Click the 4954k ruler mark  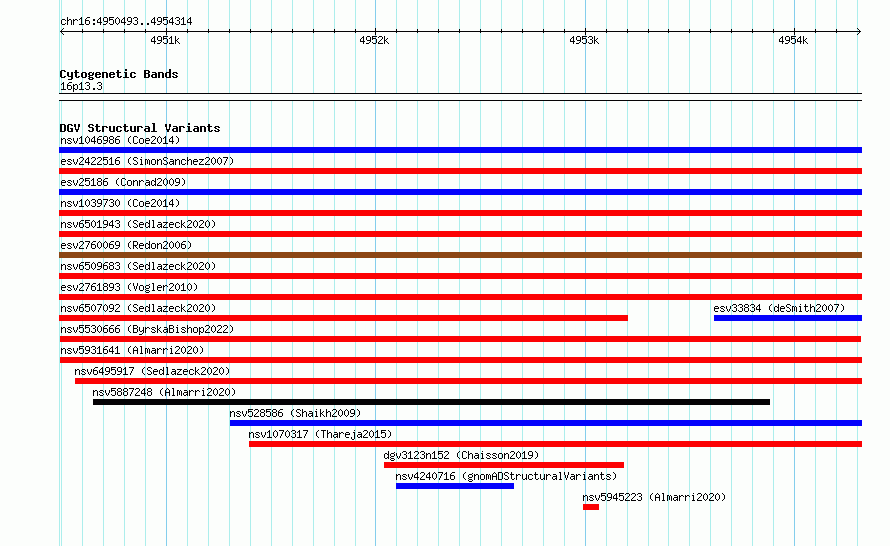[793, 40]
